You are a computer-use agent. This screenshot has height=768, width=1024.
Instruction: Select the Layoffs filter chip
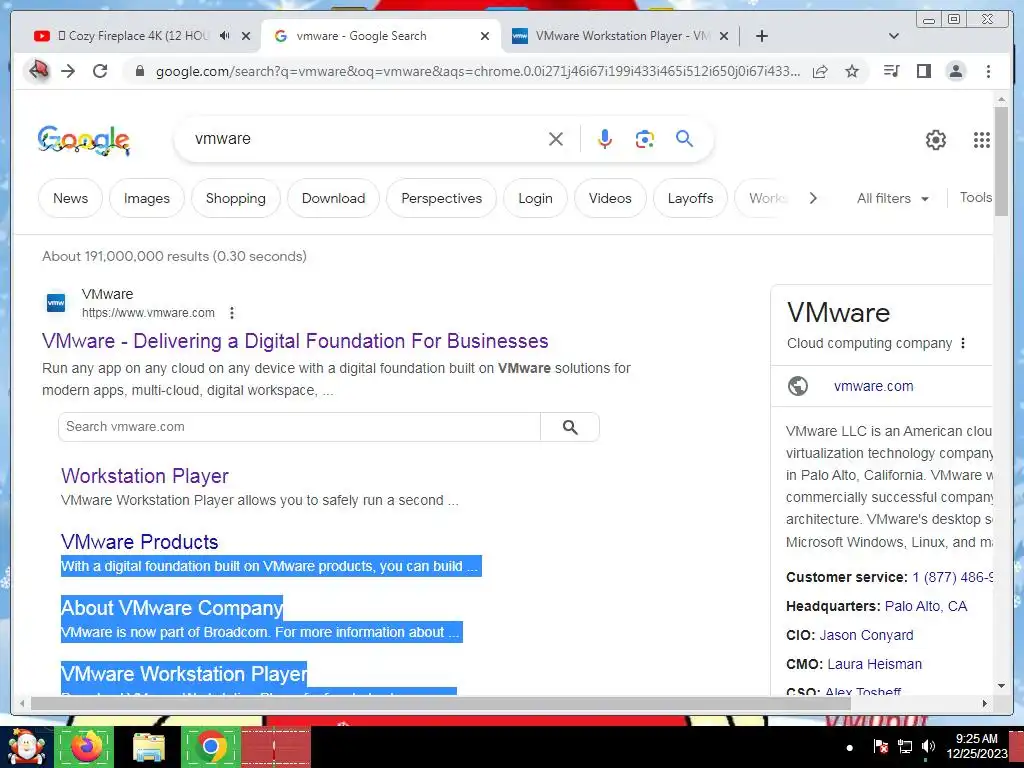690,198
